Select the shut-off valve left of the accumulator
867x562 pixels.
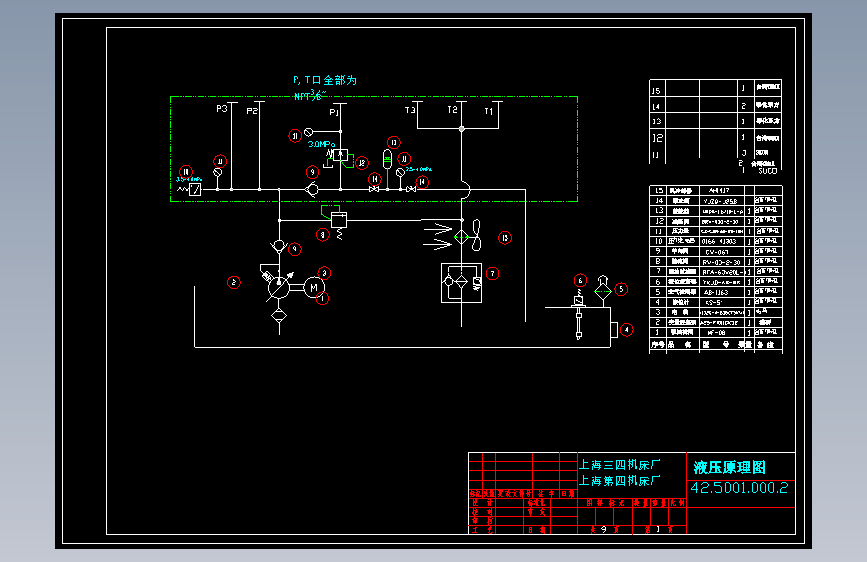click(x=374, y=189)
